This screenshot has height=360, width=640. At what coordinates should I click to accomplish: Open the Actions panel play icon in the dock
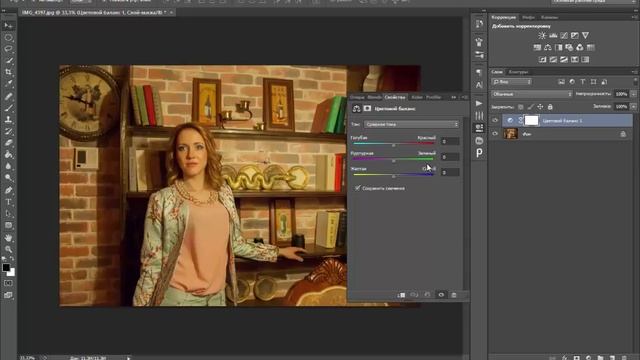(479, 103)
